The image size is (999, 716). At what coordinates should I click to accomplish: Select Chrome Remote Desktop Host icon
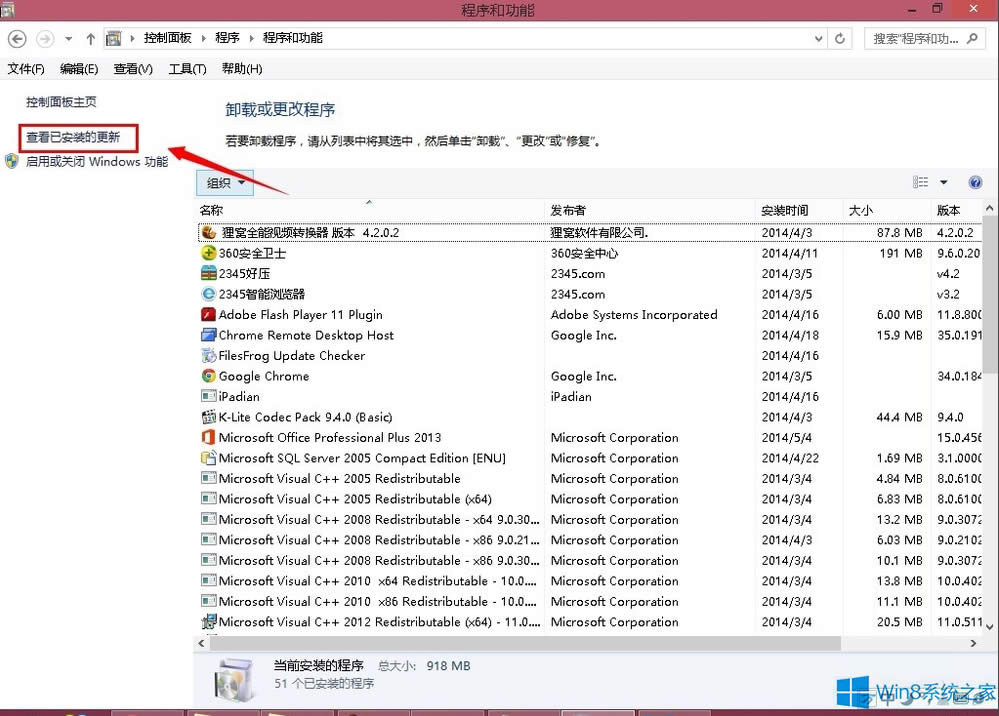[x=208, y=334]
